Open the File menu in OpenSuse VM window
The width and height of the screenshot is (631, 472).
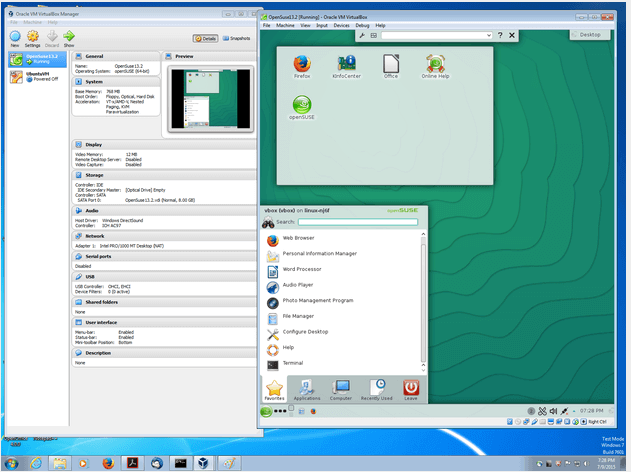[266, 25]
